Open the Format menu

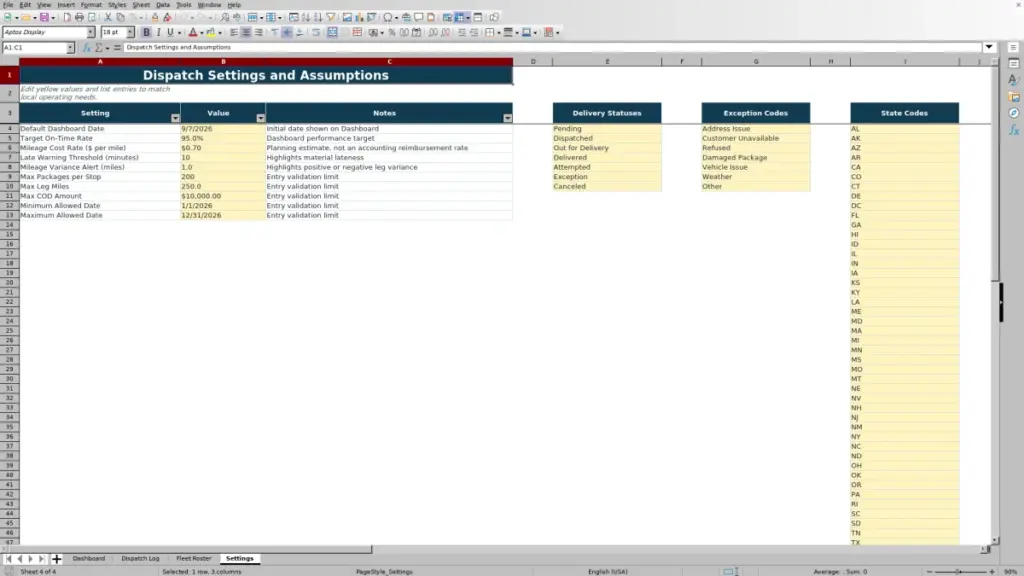tap(91, 5)
